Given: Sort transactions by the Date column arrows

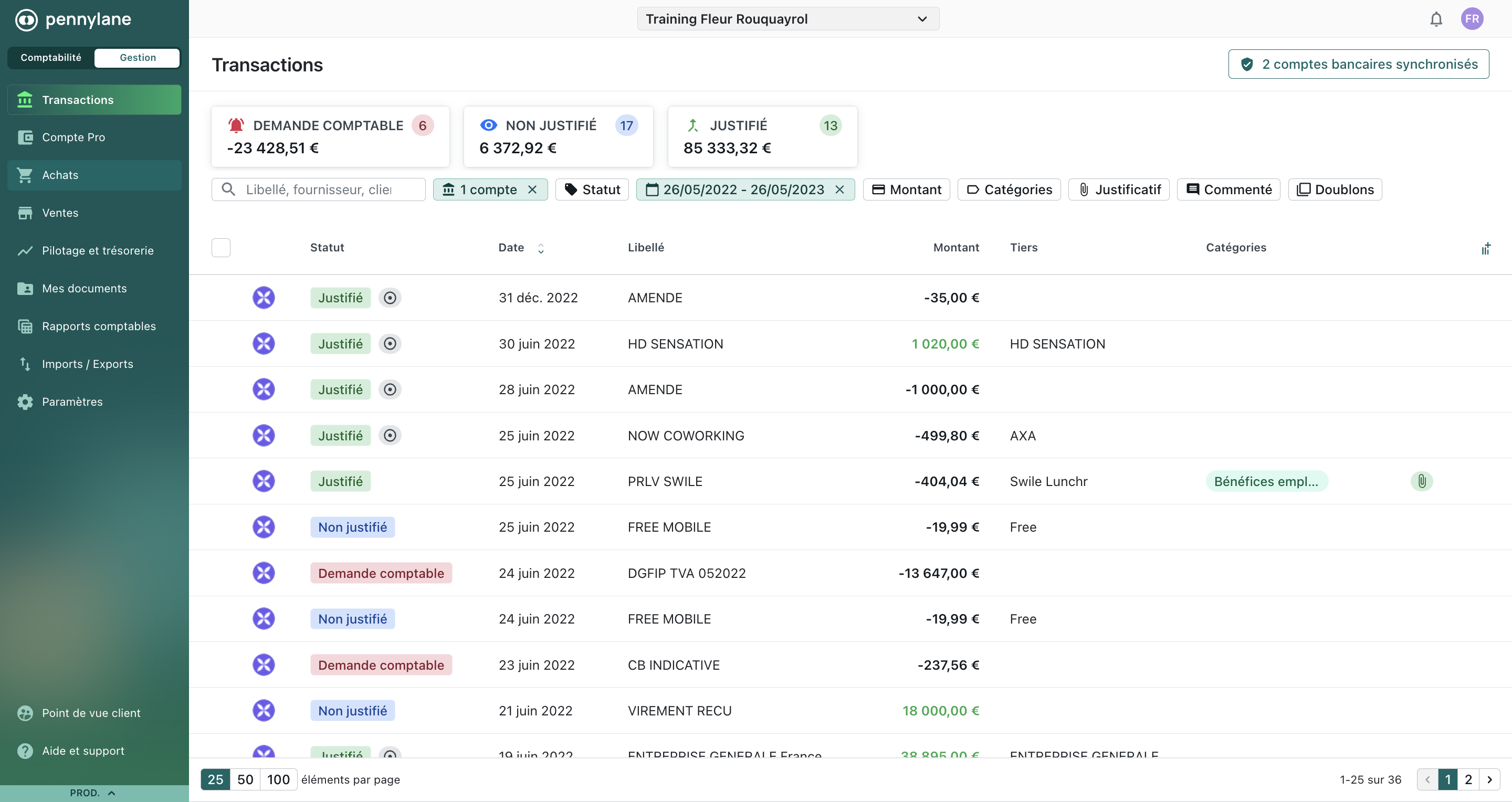Looking at the screenshot, I should 541,248.
